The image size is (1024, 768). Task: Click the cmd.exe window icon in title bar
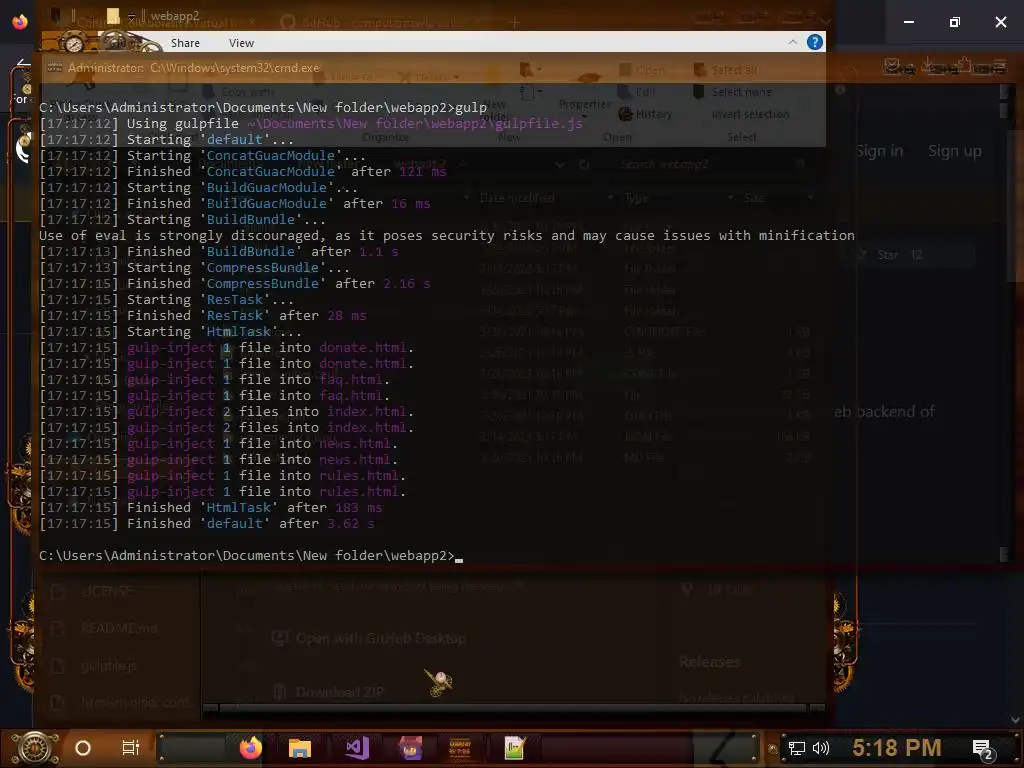coord(55,67)
